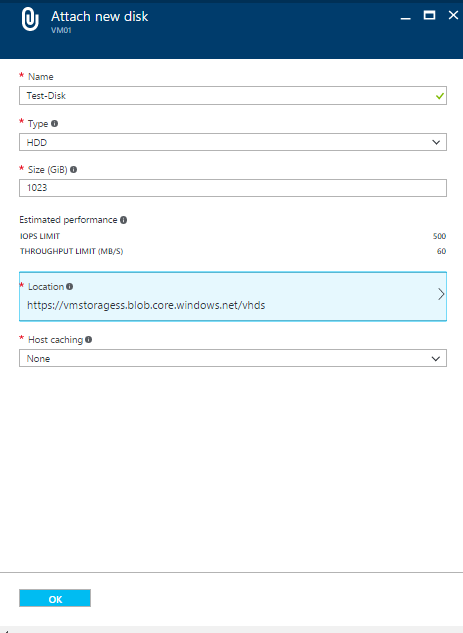The height and width of the screenshot is (633, 463).
Task: Select the vmstoragess blob storage location URL
Action: (146, 305)
